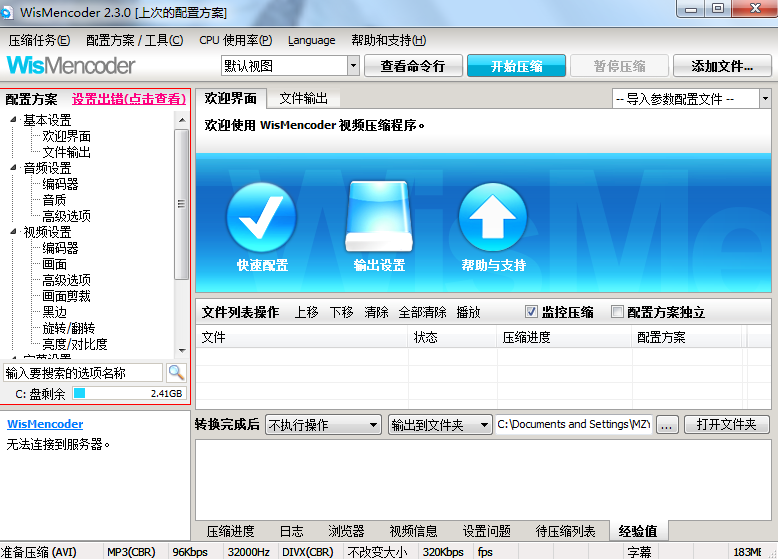The width and height of the screenshot is (778, 560).
Task: Click the 压缩进度 column header
Action: (564, 337)
